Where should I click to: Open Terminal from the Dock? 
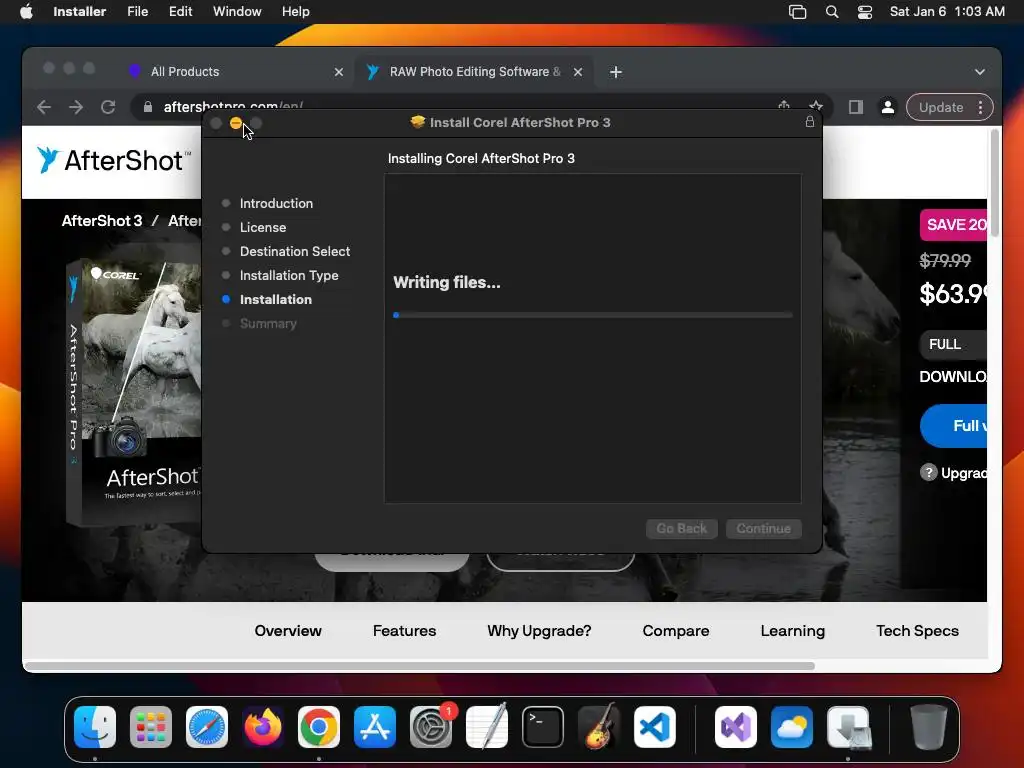coord(543,727)
